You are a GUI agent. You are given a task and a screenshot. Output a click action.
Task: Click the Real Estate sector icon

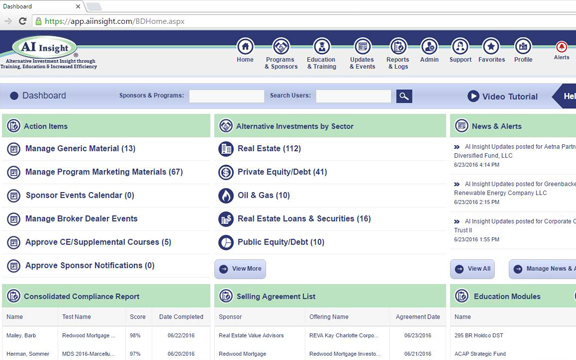point(226,149)
